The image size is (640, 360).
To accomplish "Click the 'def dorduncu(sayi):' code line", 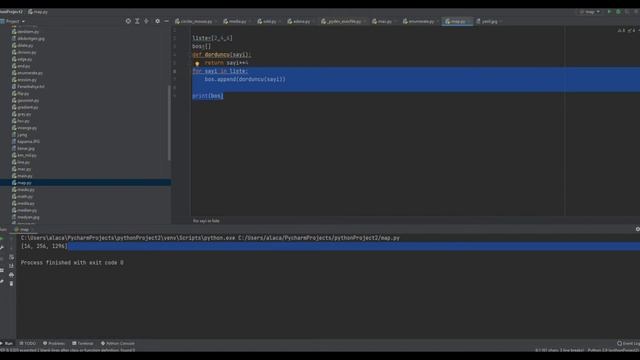I will 222,55.
